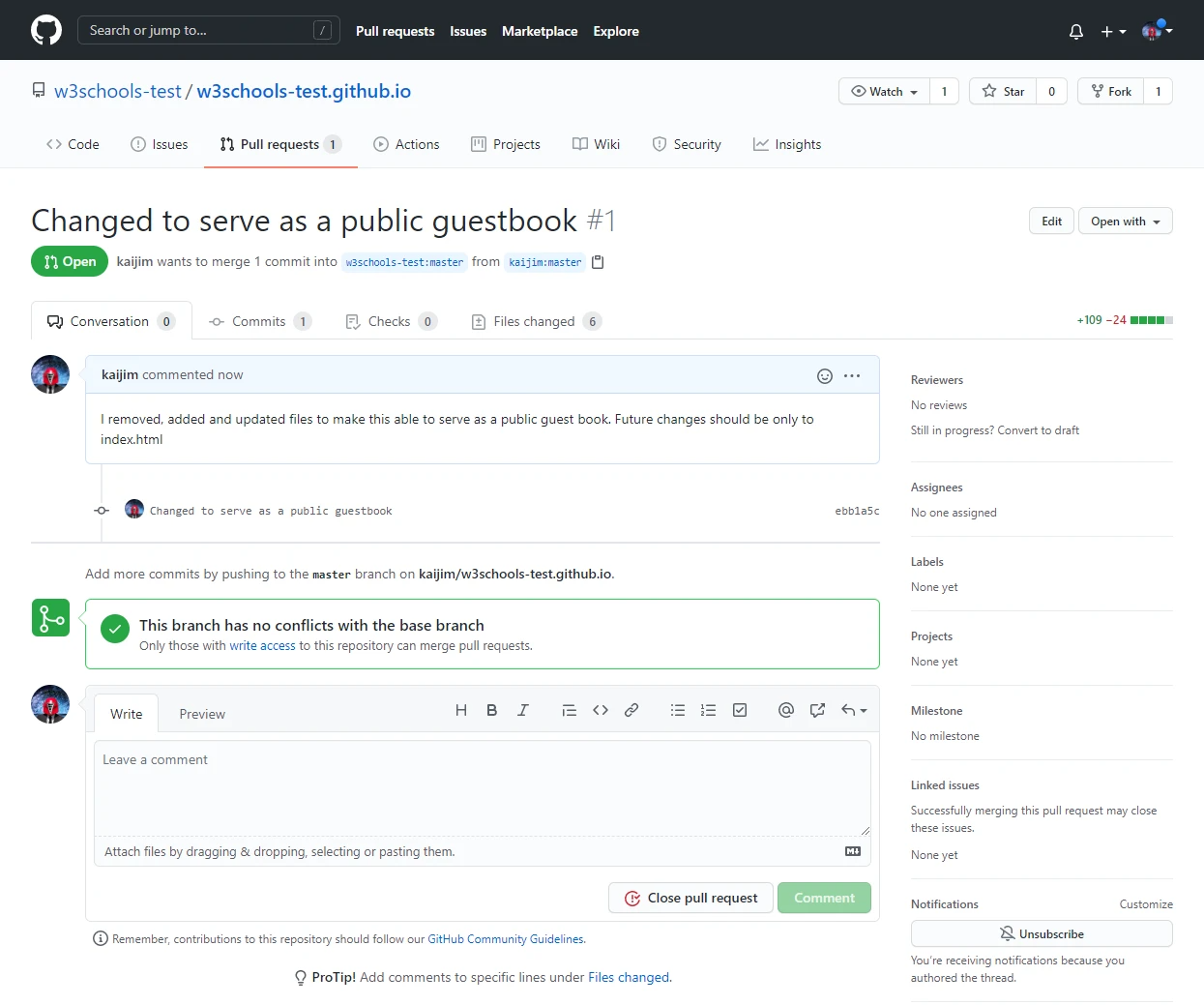1204x1005 pixels.
Task: Click the GitHub Octocat logo
Action: (x=45, y=30)
